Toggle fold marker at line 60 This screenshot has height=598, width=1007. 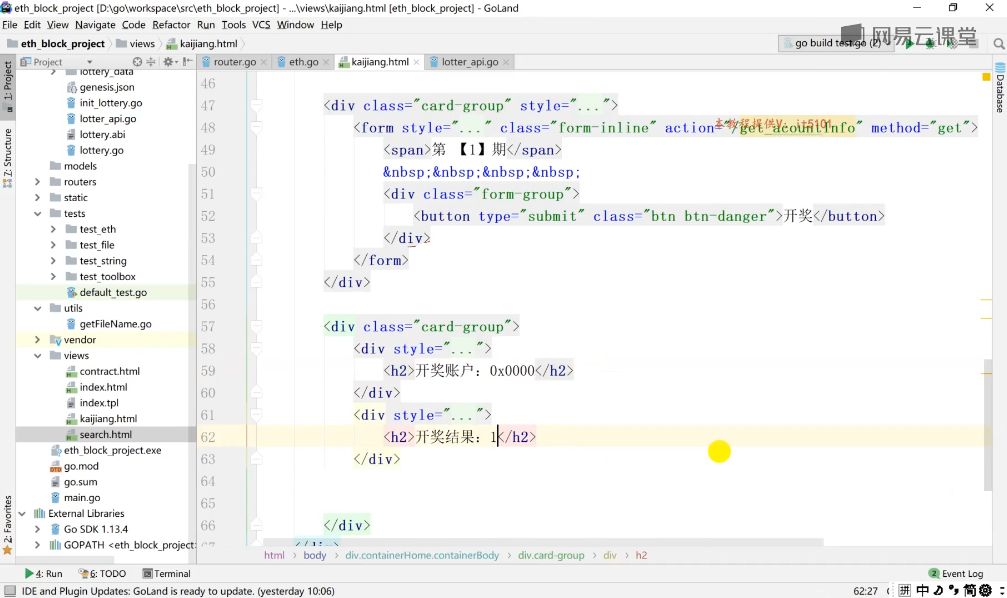pyautogui.click(x=256, y=393)
